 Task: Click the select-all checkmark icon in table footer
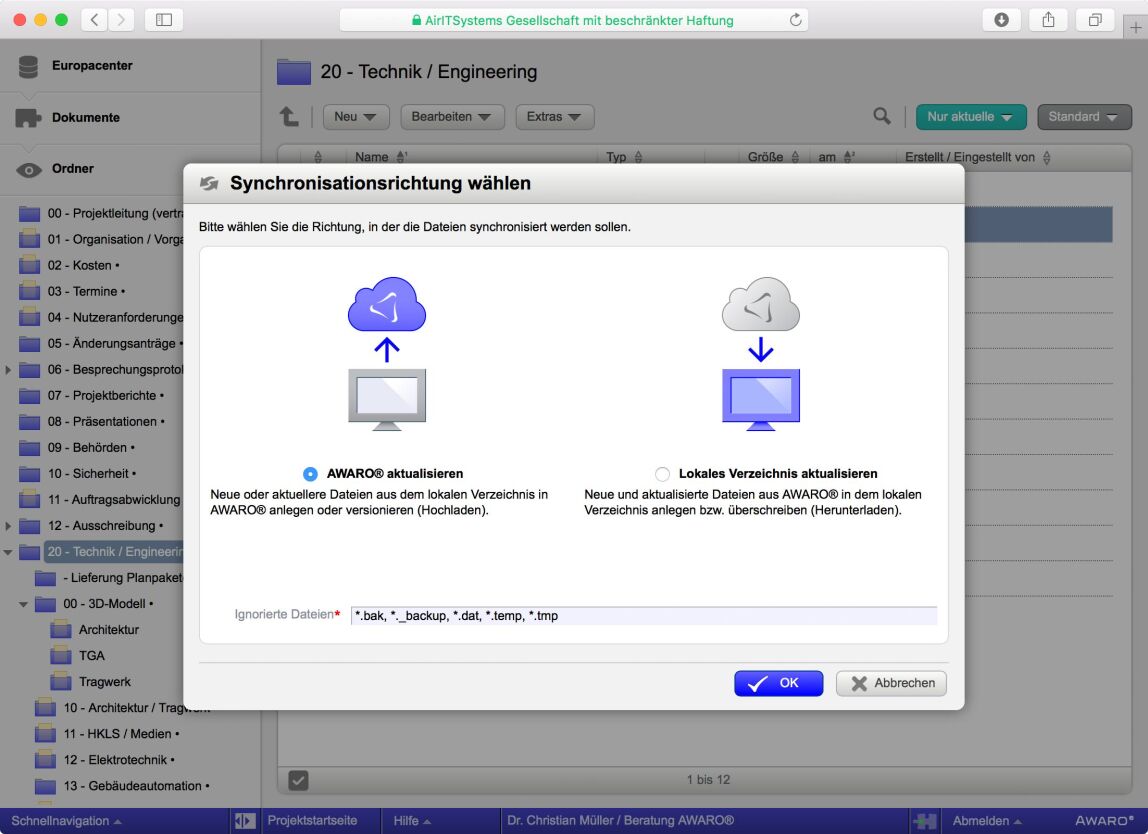pyautogui.click(x=298, y=780)
